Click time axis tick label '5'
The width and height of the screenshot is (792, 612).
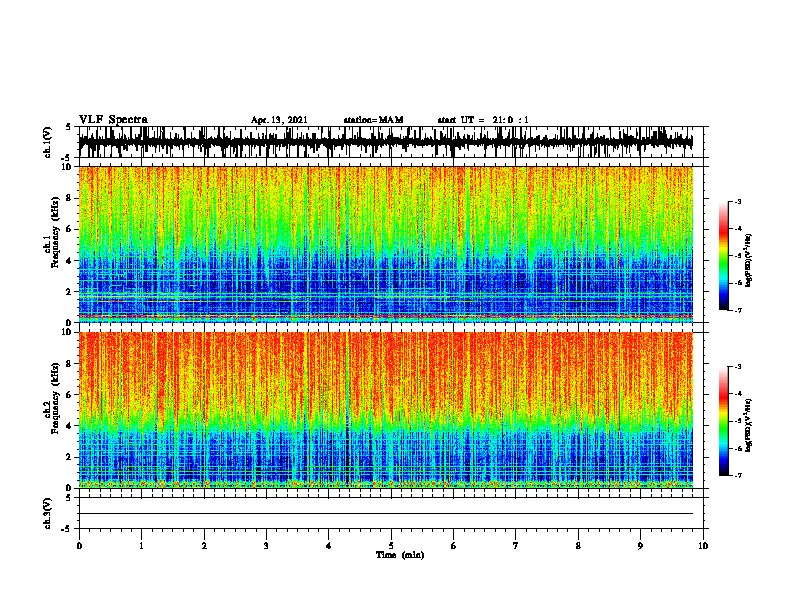(x=391, y=546)
